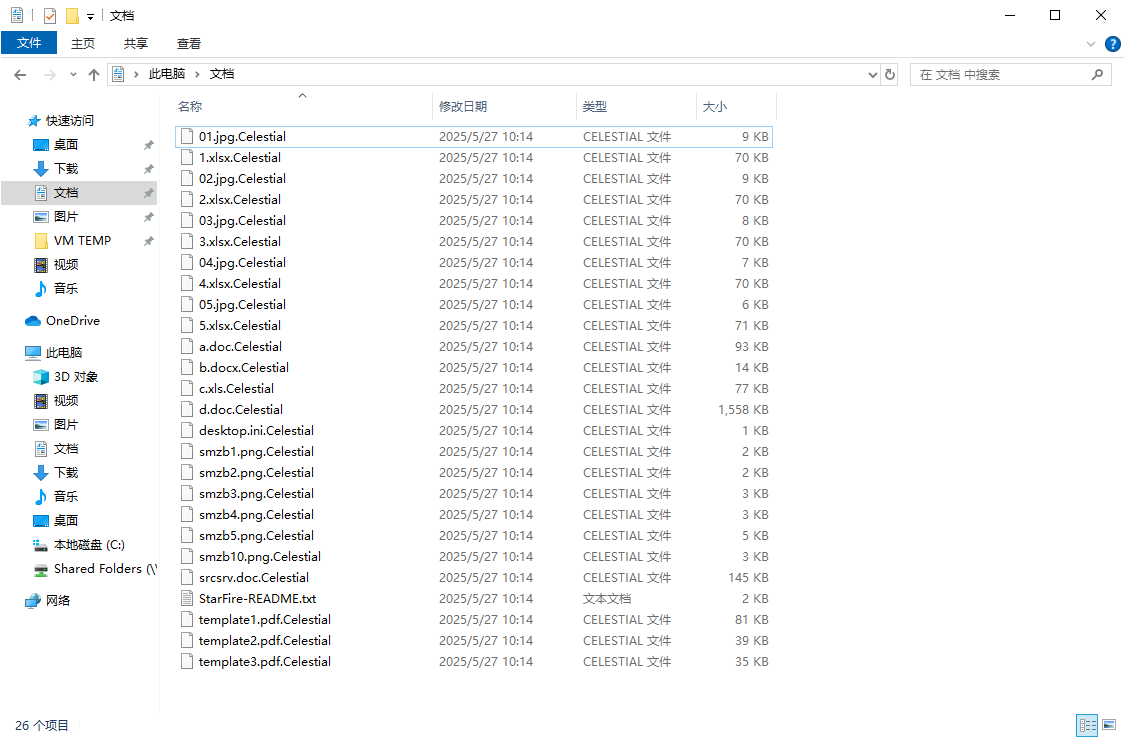Switch to the 查看 ribbon tab
This screenshot has width=1125, height=738.
[189, 43]
